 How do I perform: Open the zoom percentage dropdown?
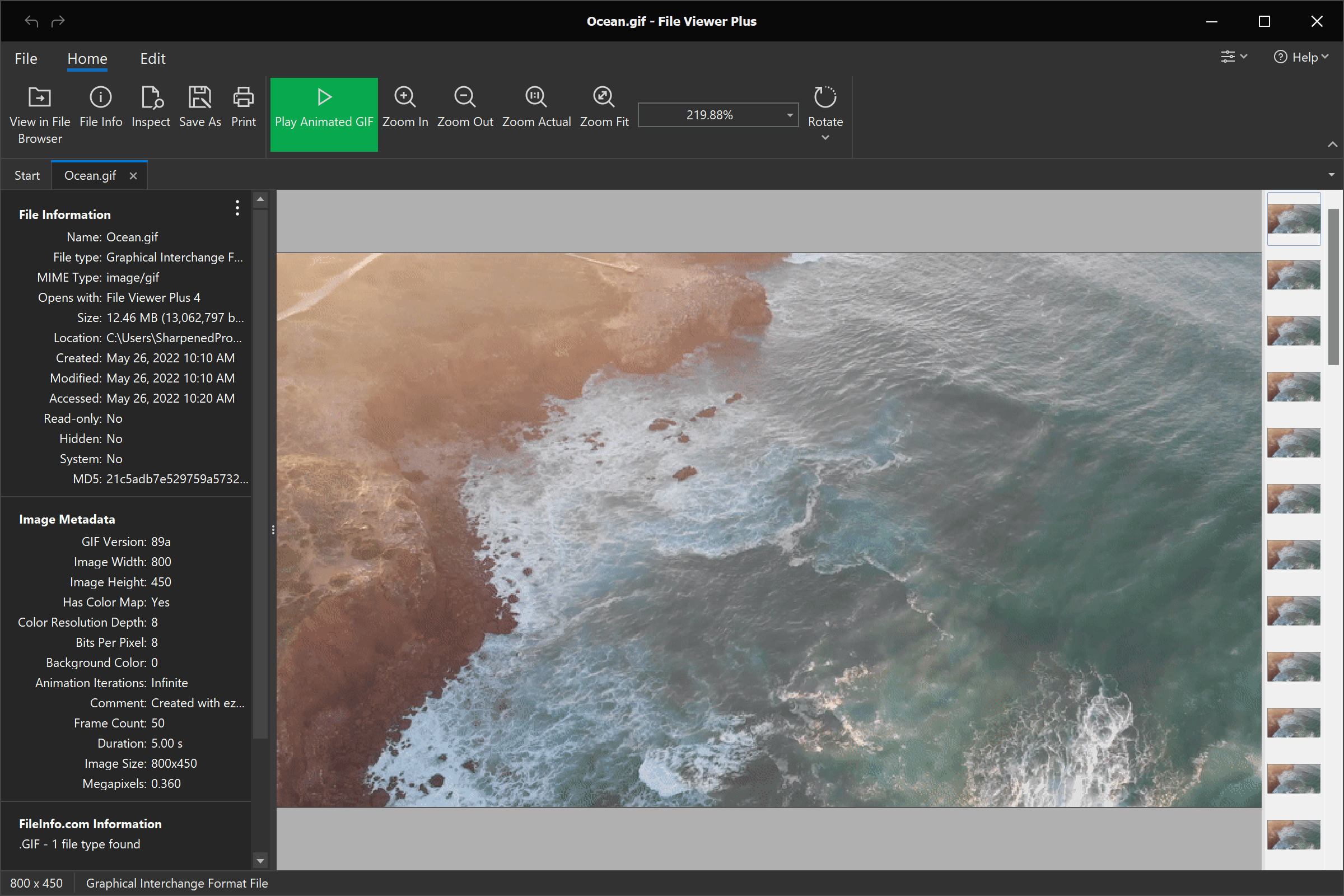(790, 114)
